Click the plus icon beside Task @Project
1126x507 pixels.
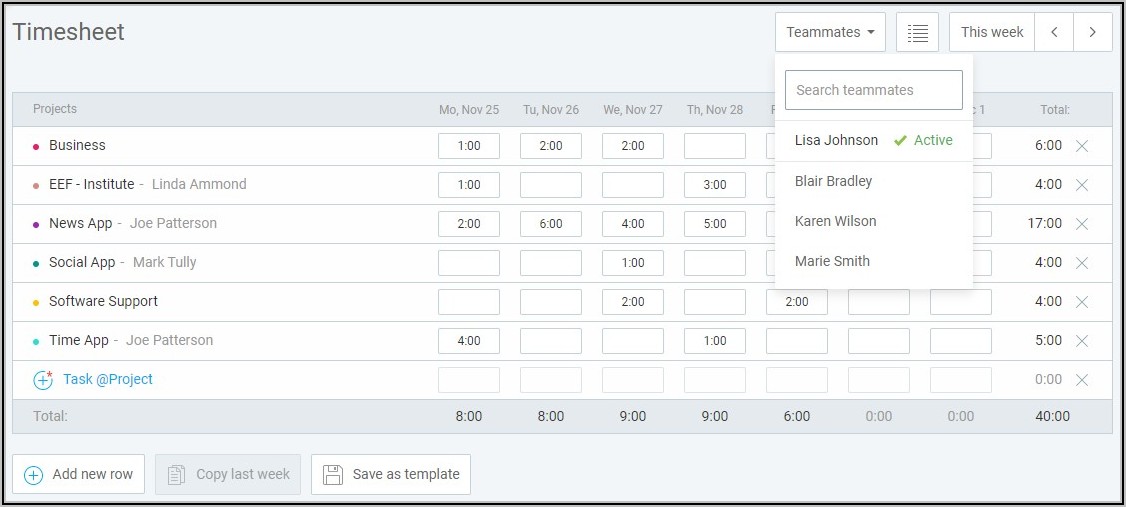[x=43, y=380]
